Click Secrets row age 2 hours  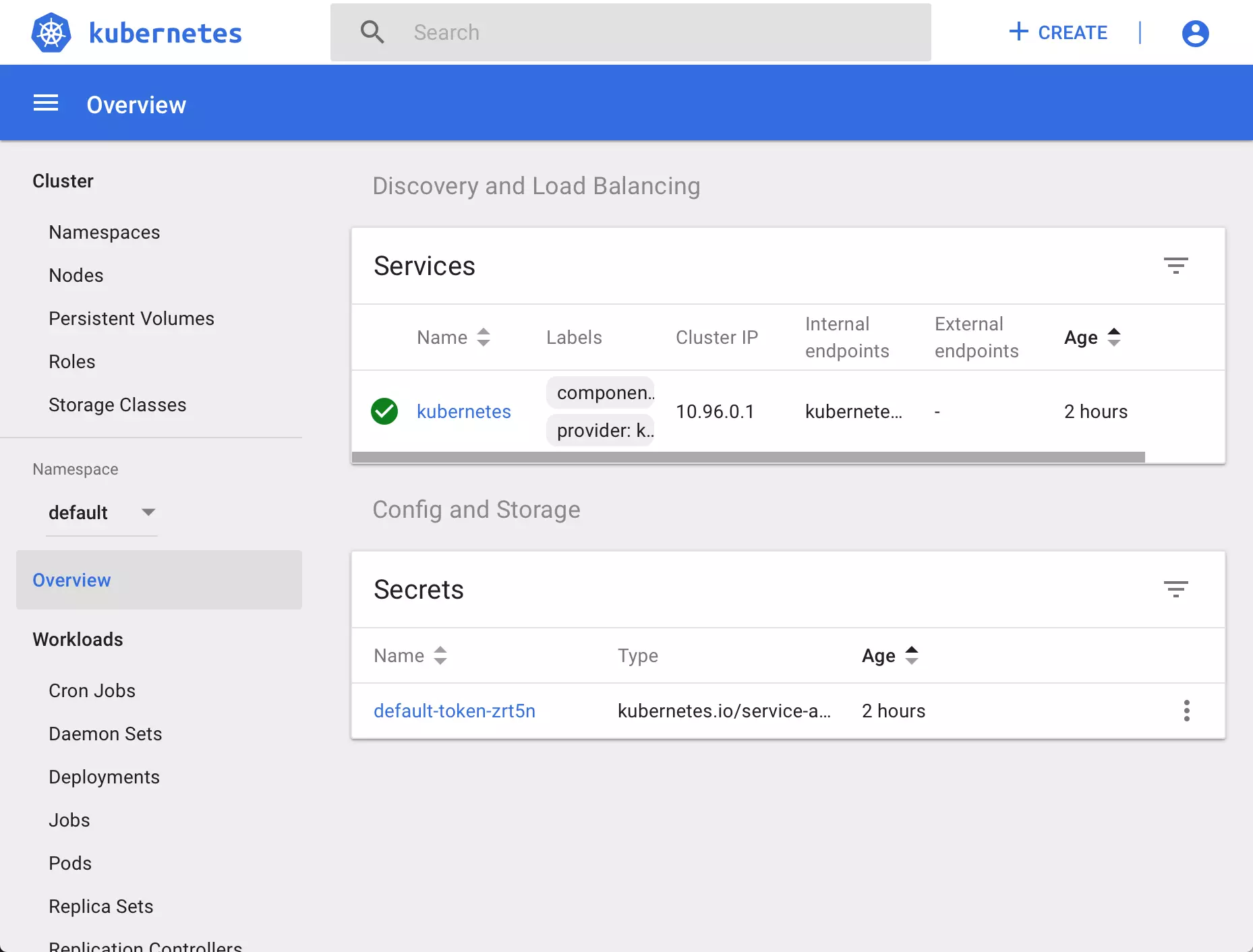pos(894,711)
